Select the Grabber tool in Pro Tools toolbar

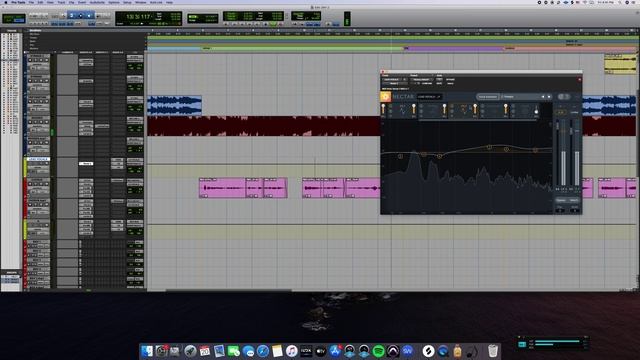(89, 16)
